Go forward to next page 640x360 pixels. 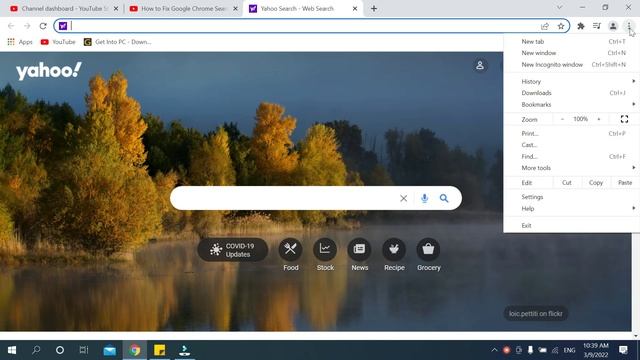(27, 26)
